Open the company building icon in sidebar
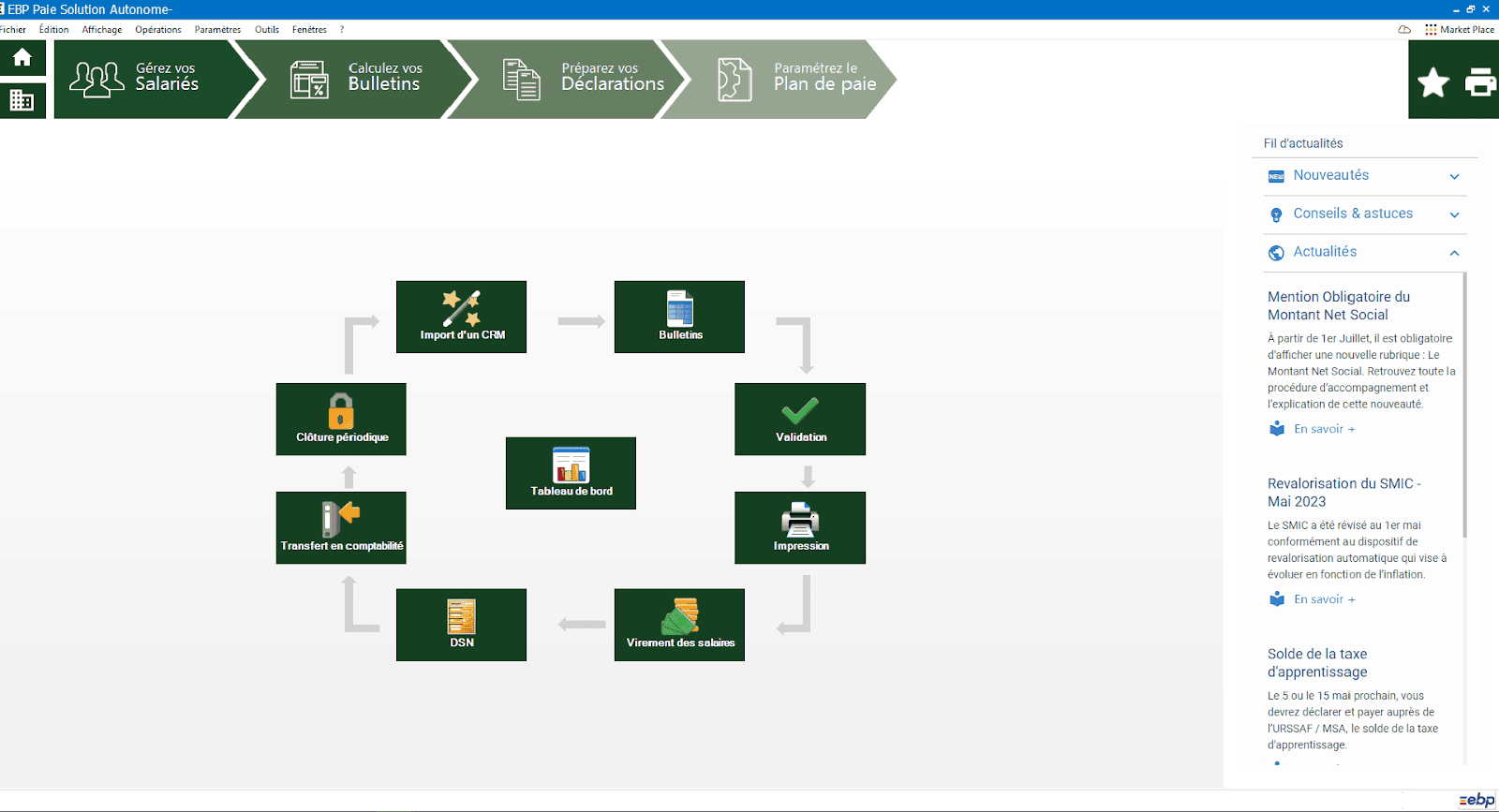The image size is (1499, 812). pyautogui.click(x=22, y=99)
